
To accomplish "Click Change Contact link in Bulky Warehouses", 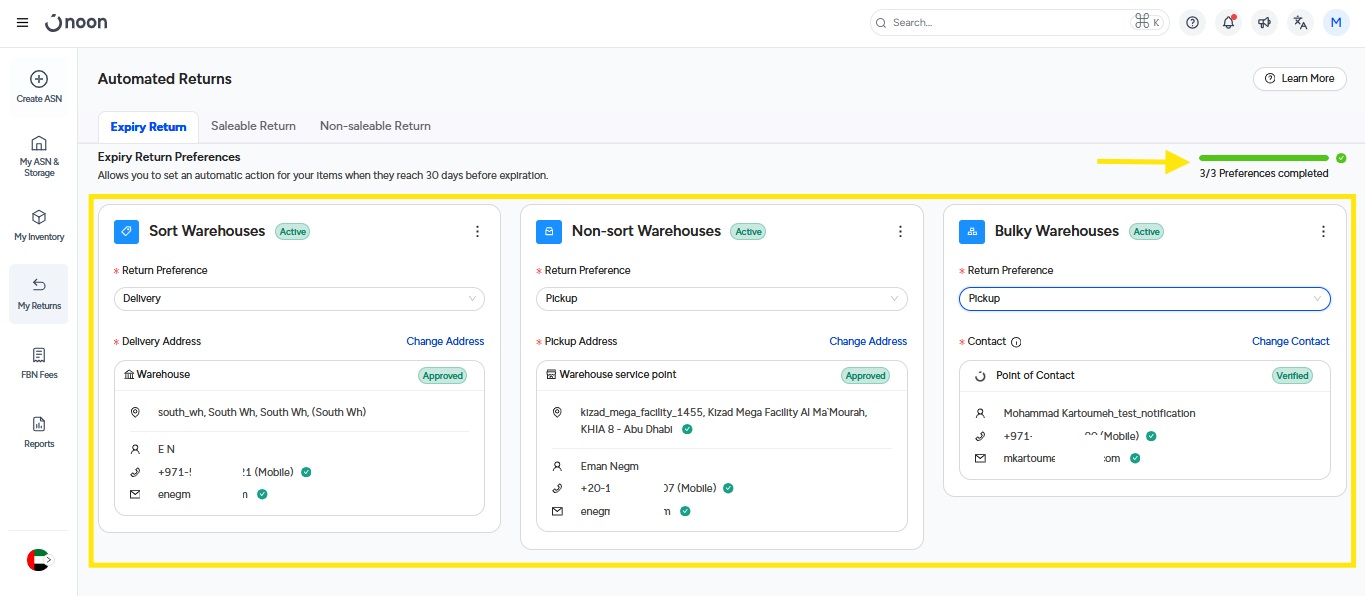I will point(1290,341).
